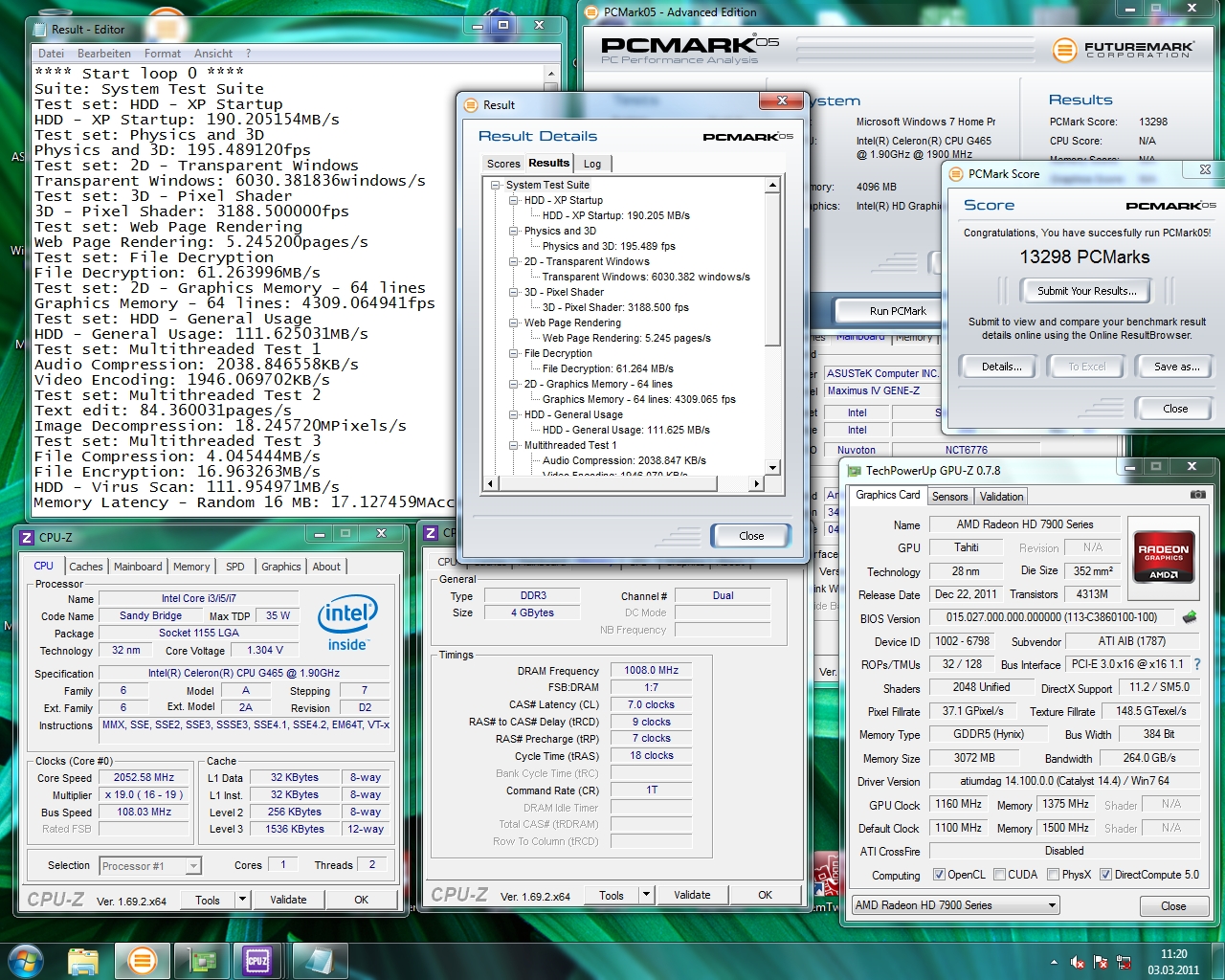Take a GPU-Z screenshot with the camera icon
Screen dimensions: 1225x980
pos(1197,495)
